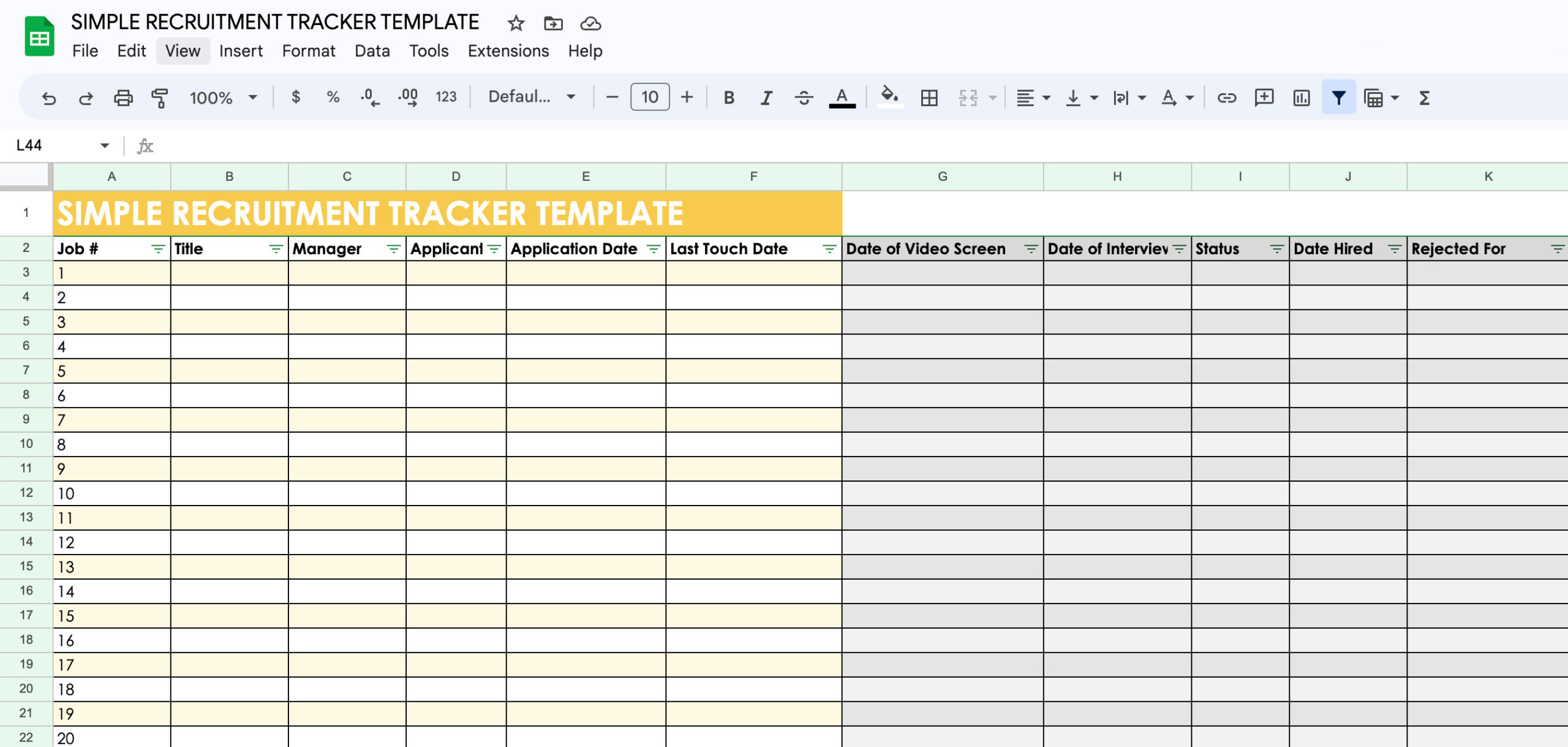Format as currency with dollar icon
The width and height of the screenshot is (1568, 747).
click(296, 97)
